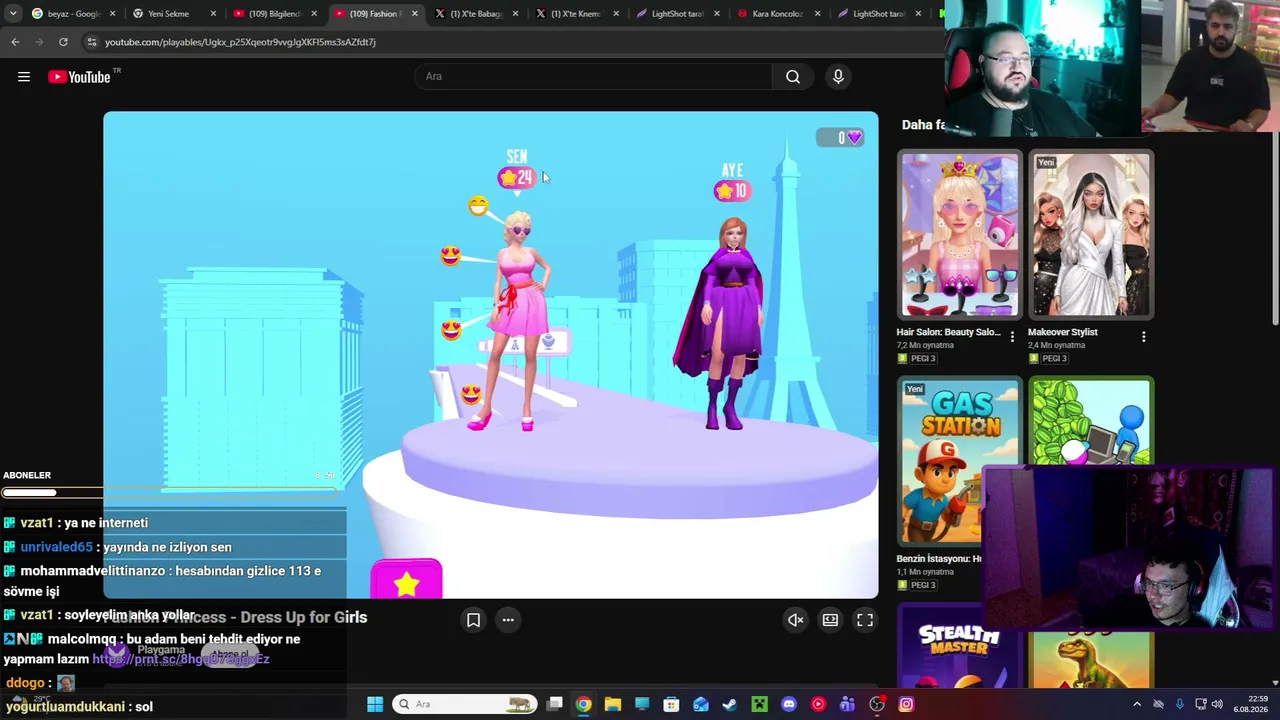
Task: Click the Makeover Stylist title link
Action: [x=1063, y=332]
